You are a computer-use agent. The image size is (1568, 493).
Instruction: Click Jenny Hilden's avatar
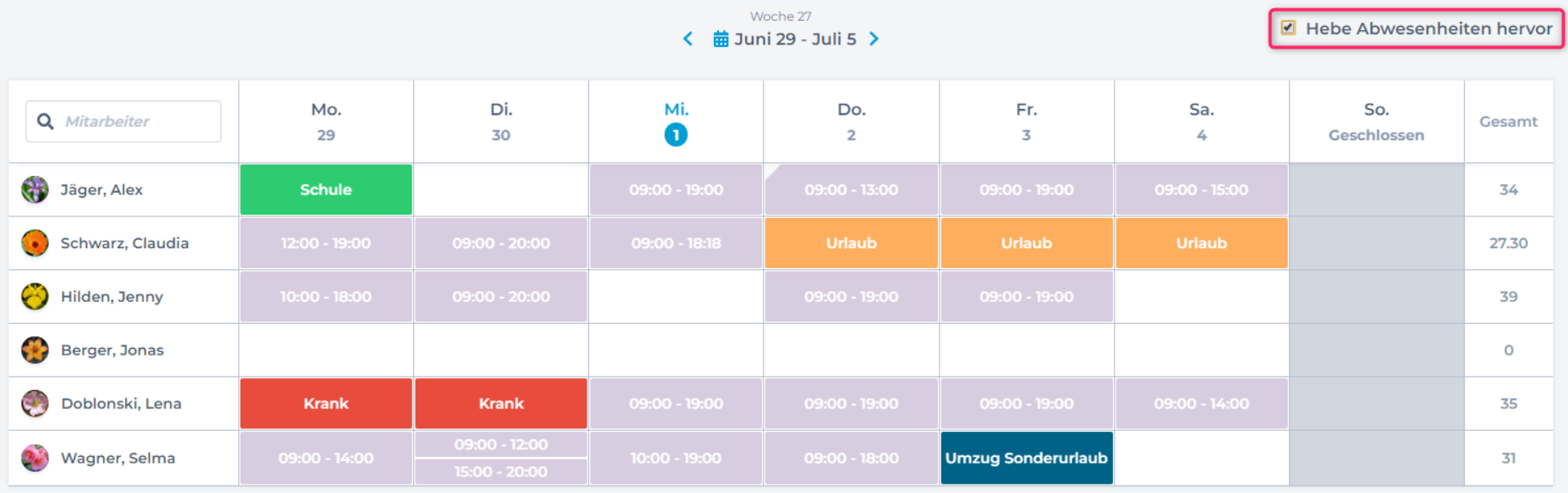click(x=35, y=297)
